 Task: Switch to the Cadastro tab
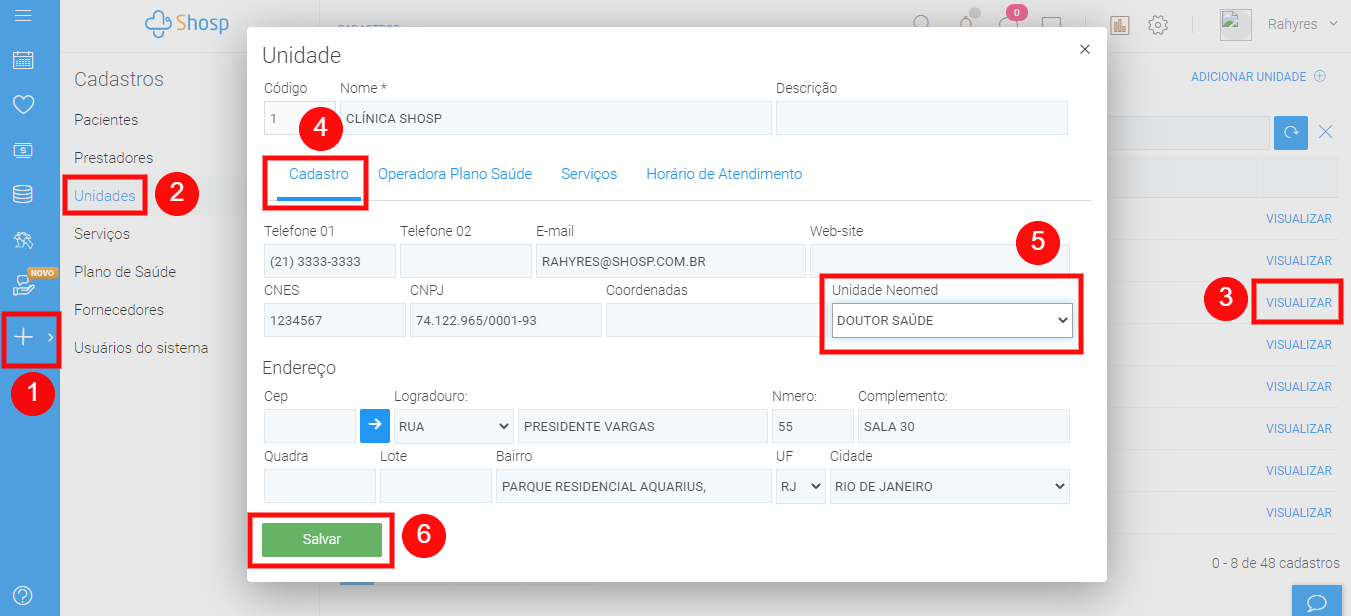319,174
